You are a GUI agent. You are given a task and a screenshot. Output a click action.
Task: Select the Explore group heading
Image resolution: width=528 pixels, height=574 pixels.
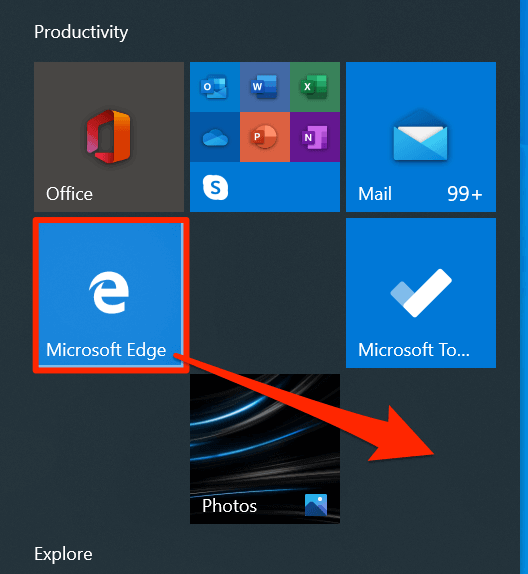click(x=63, y=554)
